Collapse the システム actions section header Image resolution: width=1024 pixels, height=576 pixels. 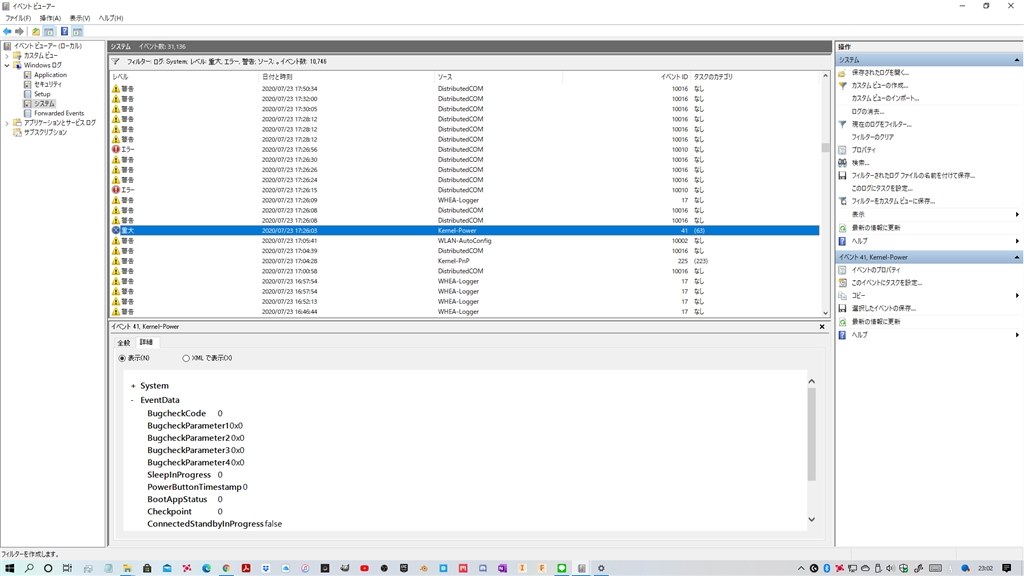(x=1016, y=60)
